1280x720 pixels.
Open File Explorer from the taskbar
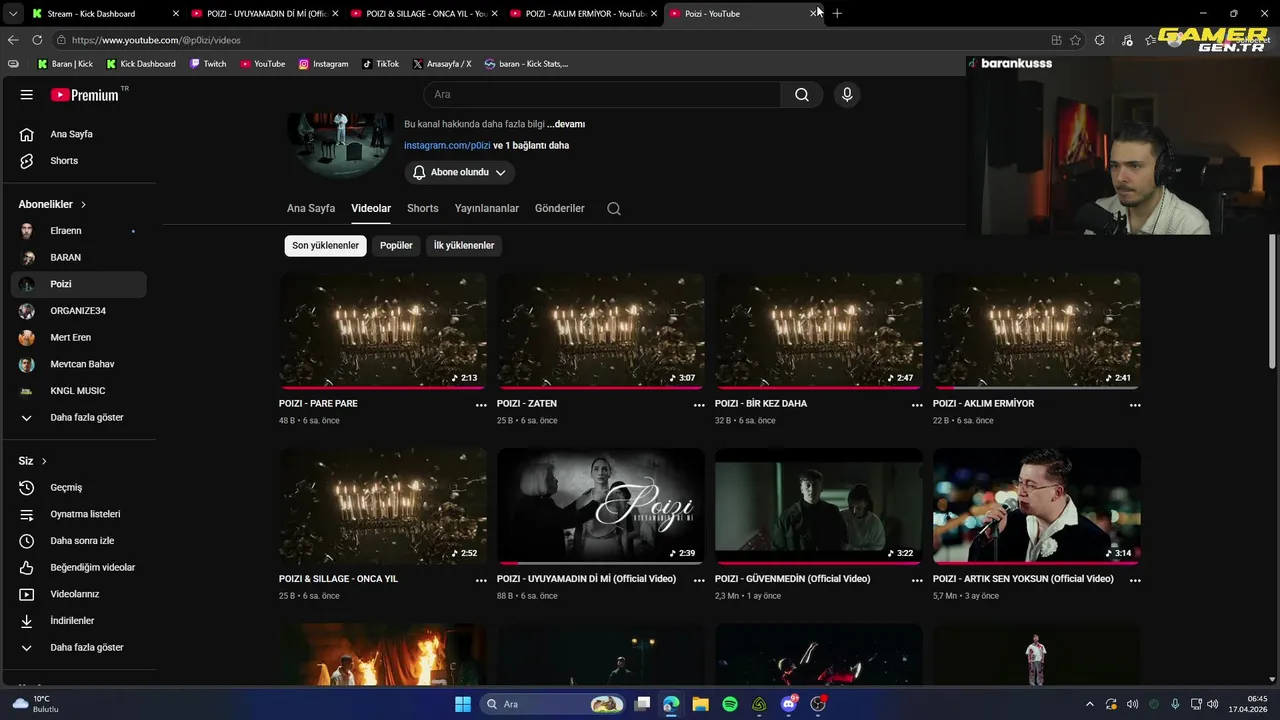700,704
